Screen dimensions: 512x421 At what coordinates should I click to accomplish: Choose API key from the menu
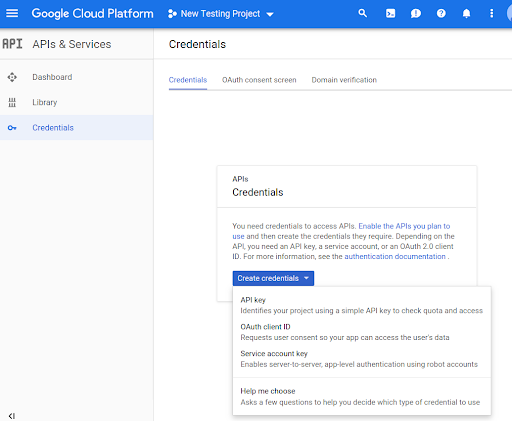click(x=362, y=305)
